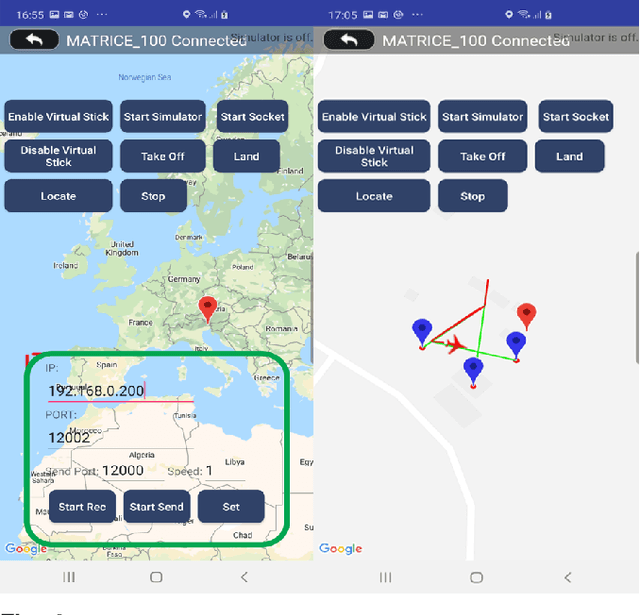
Task: Select the leftmost blue waypoint pin
Action: (422, 333)
